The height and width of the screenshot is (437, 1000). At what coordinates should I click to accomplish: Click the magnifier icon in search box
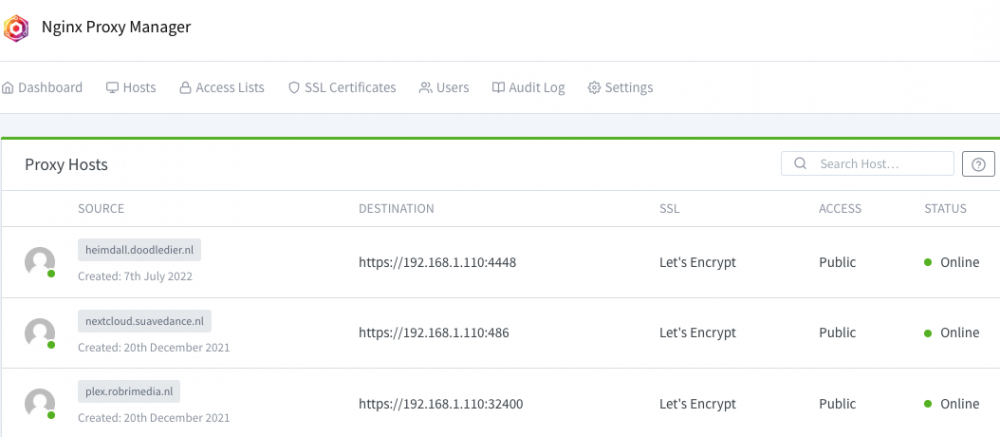click(800, 163)
